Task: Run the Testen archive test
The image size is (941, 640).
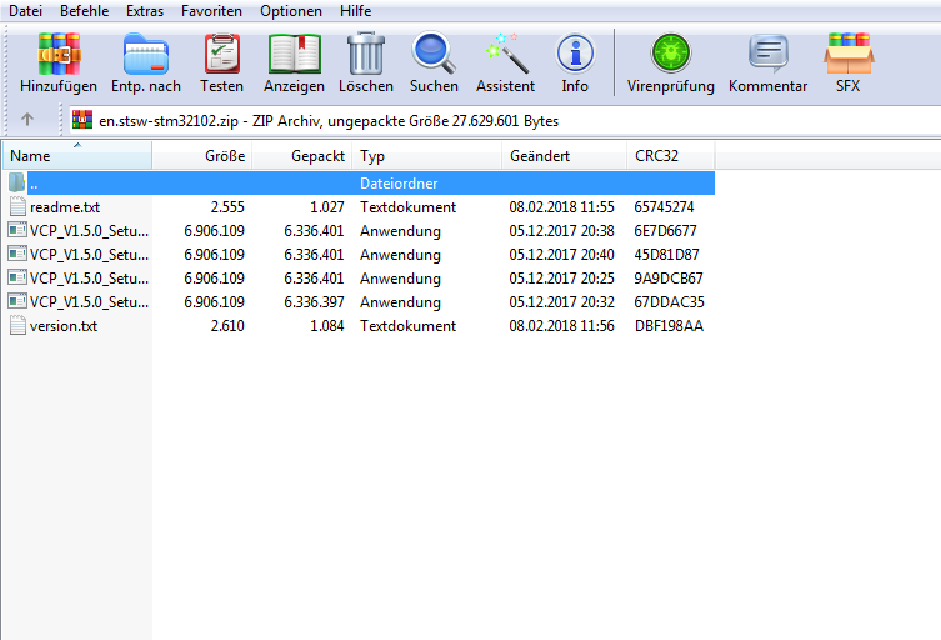Action: pyautogui.click(x=222, y=62)
